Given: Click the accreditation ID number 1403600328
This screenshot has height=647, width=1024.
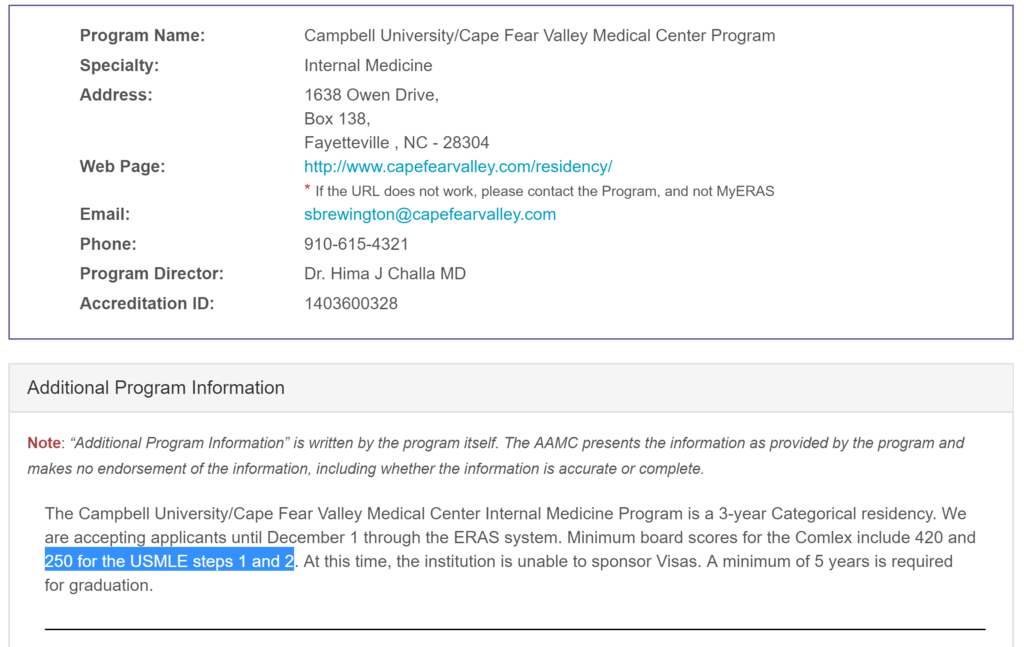Looking at the screenshot, I should click(351, 304).
